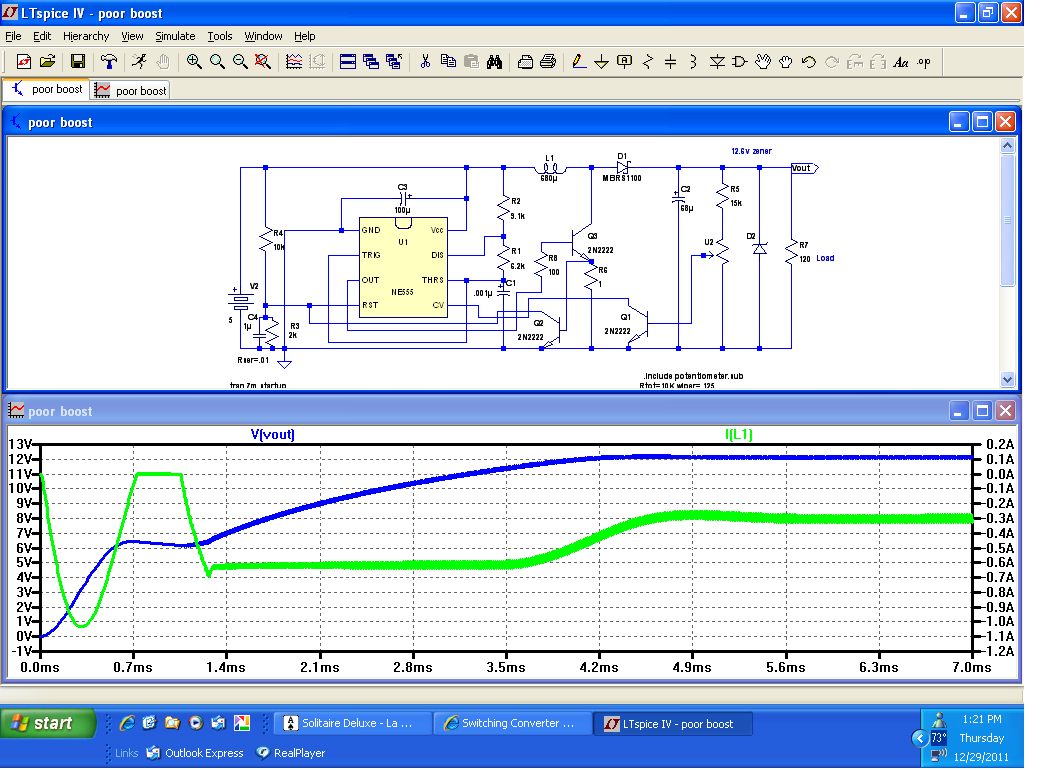Open the Simulate menu
The image size is (1042, 770).
175,36
